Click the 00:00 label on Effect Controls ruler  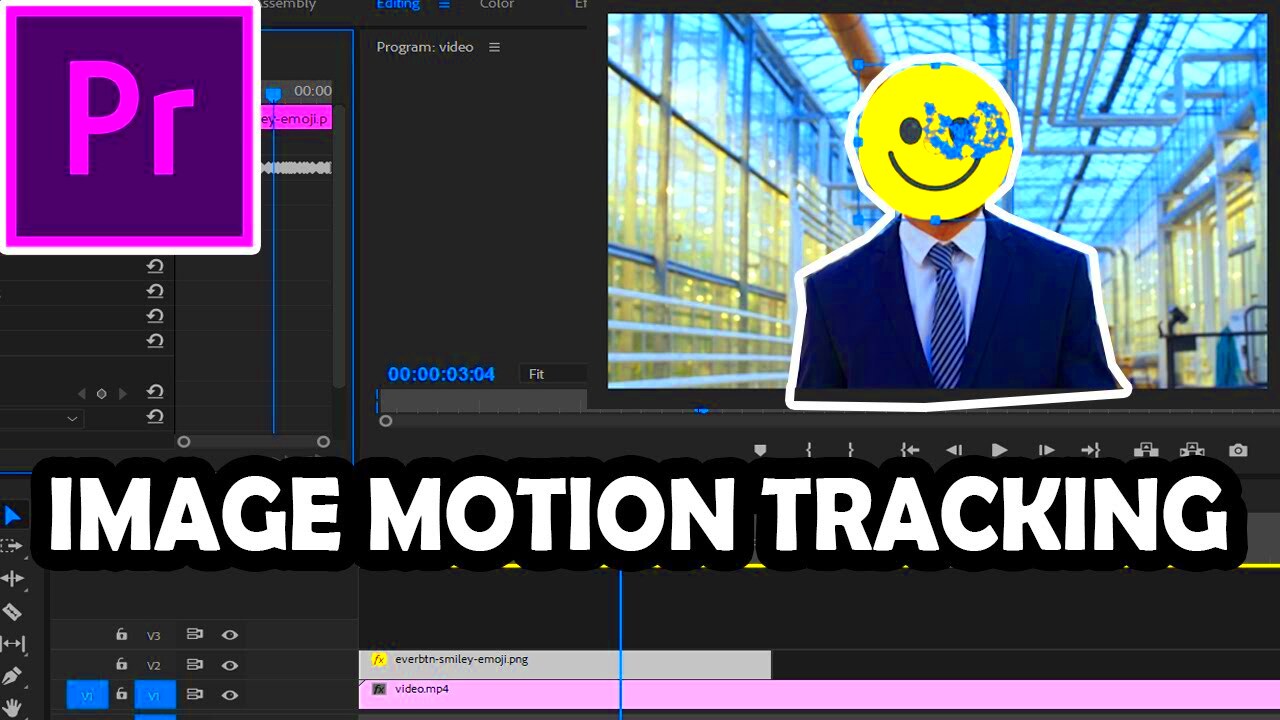coord(312,91)
